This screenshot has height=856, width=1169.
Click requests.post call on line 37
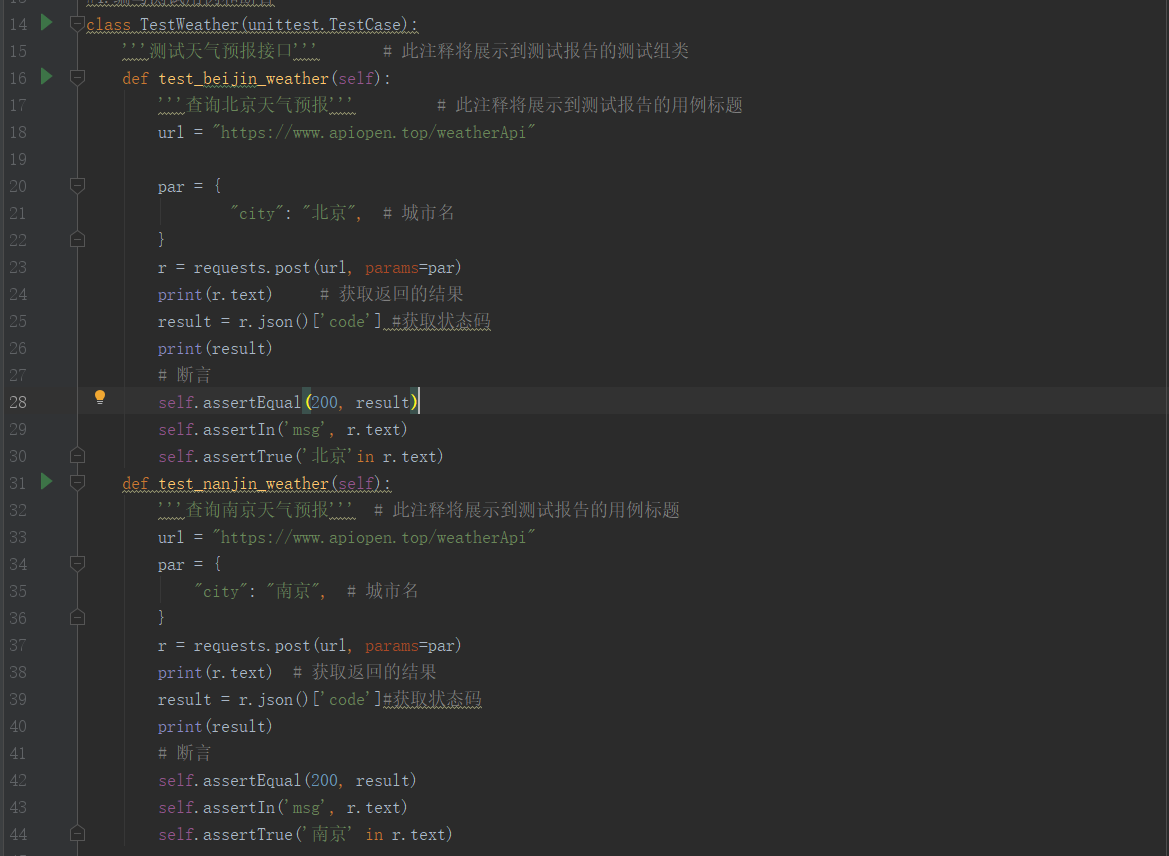(327, 646)
